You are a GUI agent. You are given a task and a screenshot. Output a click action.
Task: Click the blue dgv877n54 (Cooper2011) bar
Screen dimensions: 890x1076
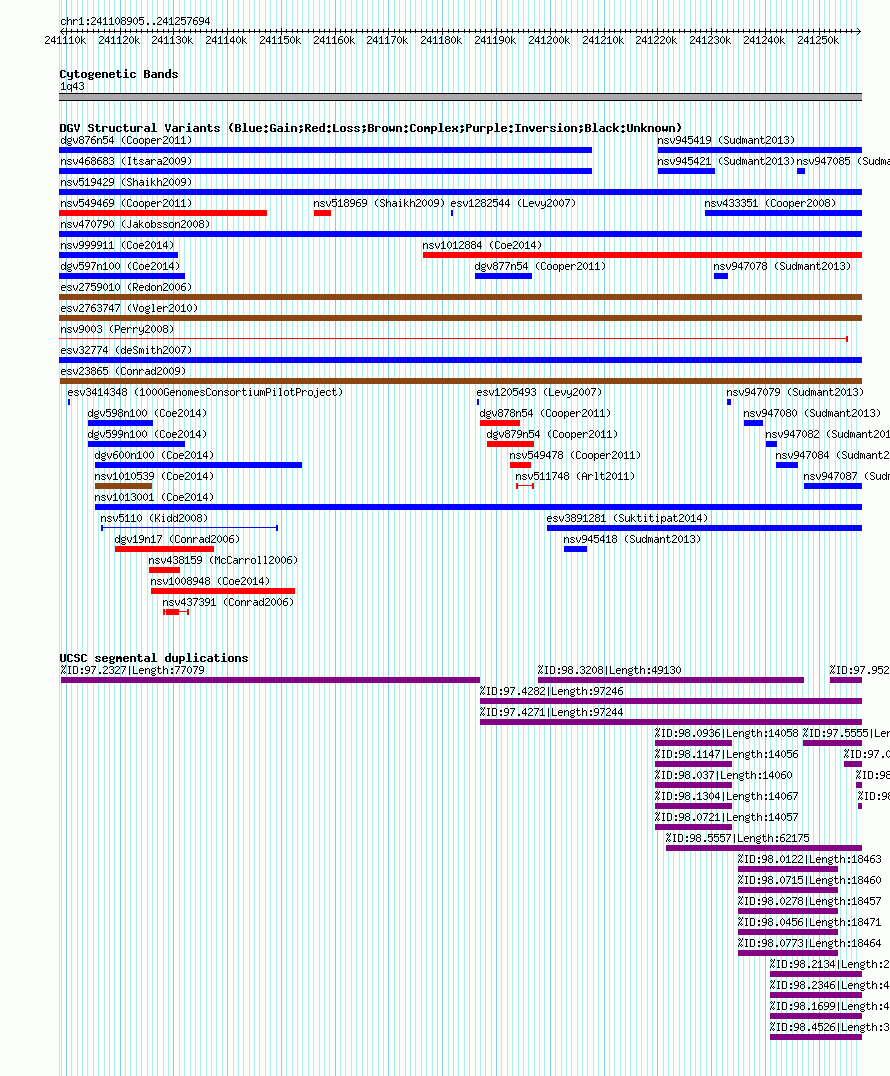click(x=504, y=276)
